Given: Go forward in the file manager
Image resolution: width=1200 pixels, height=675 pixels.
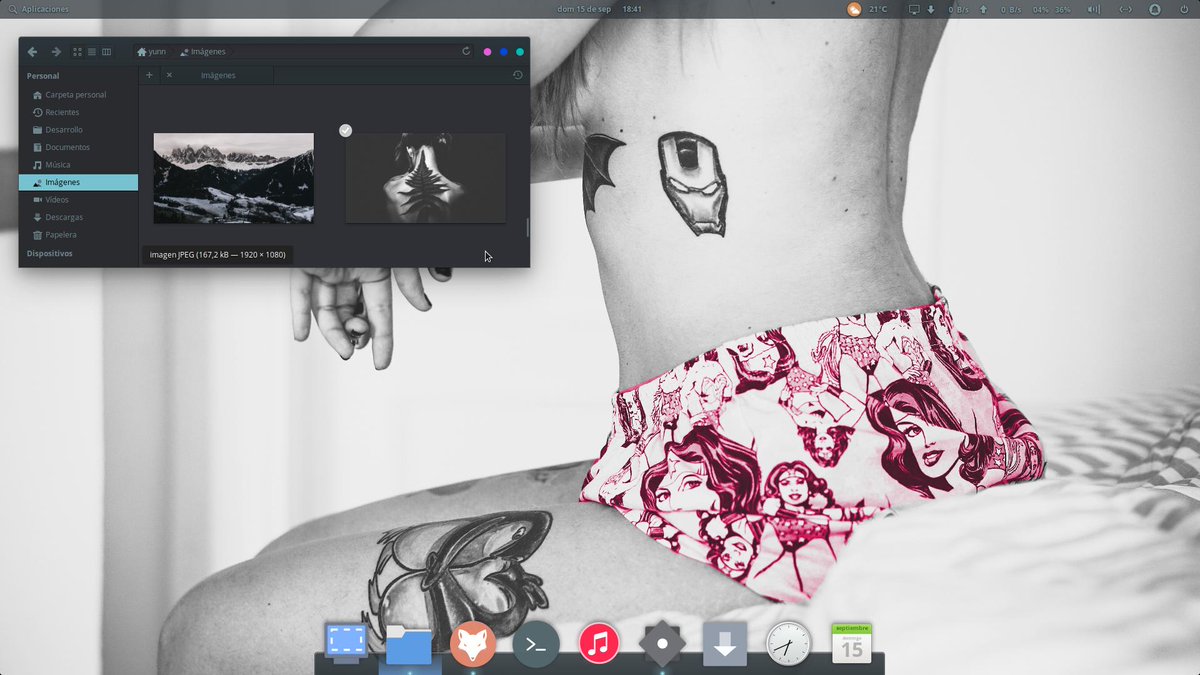Looking at the screenshot, I should [x=56, y=52].
